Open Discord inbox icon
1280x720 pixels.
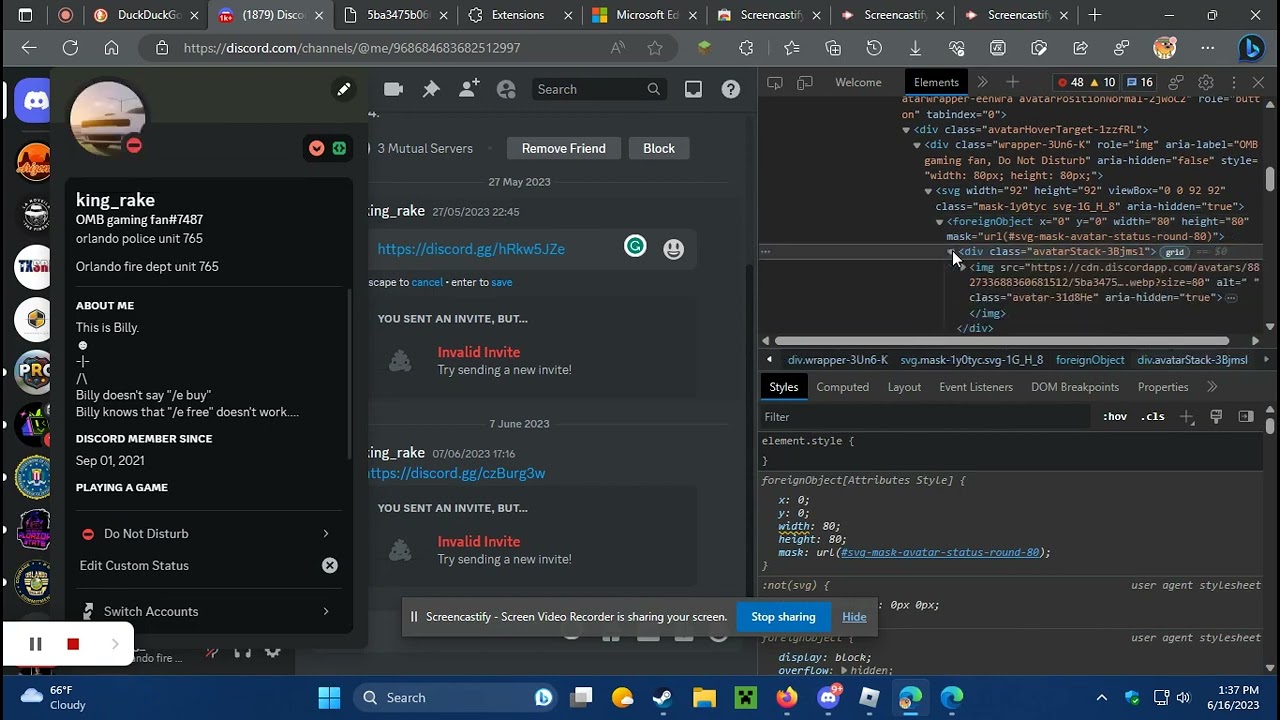[693, 89]
